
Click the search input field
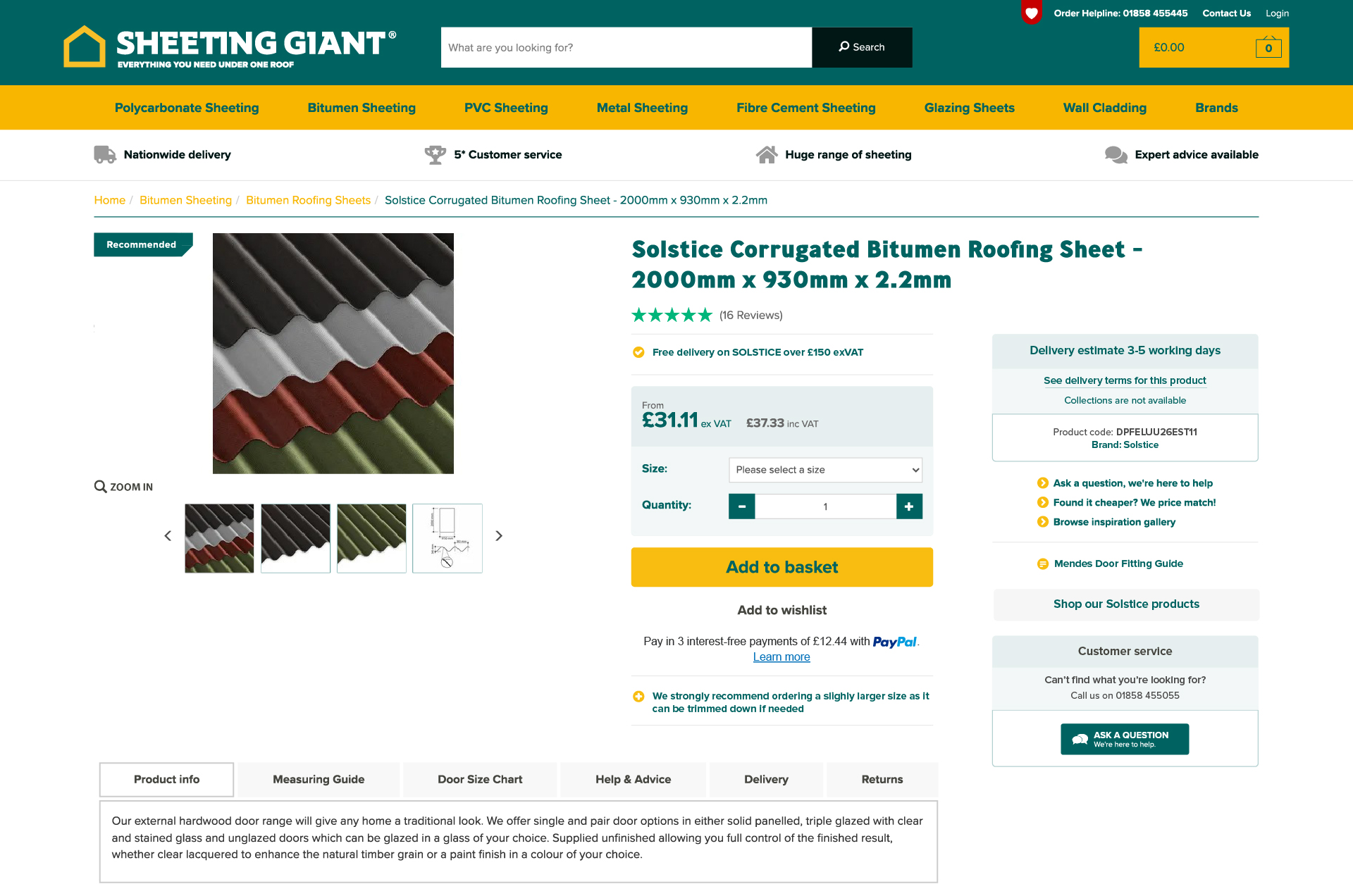coord(626,47)
